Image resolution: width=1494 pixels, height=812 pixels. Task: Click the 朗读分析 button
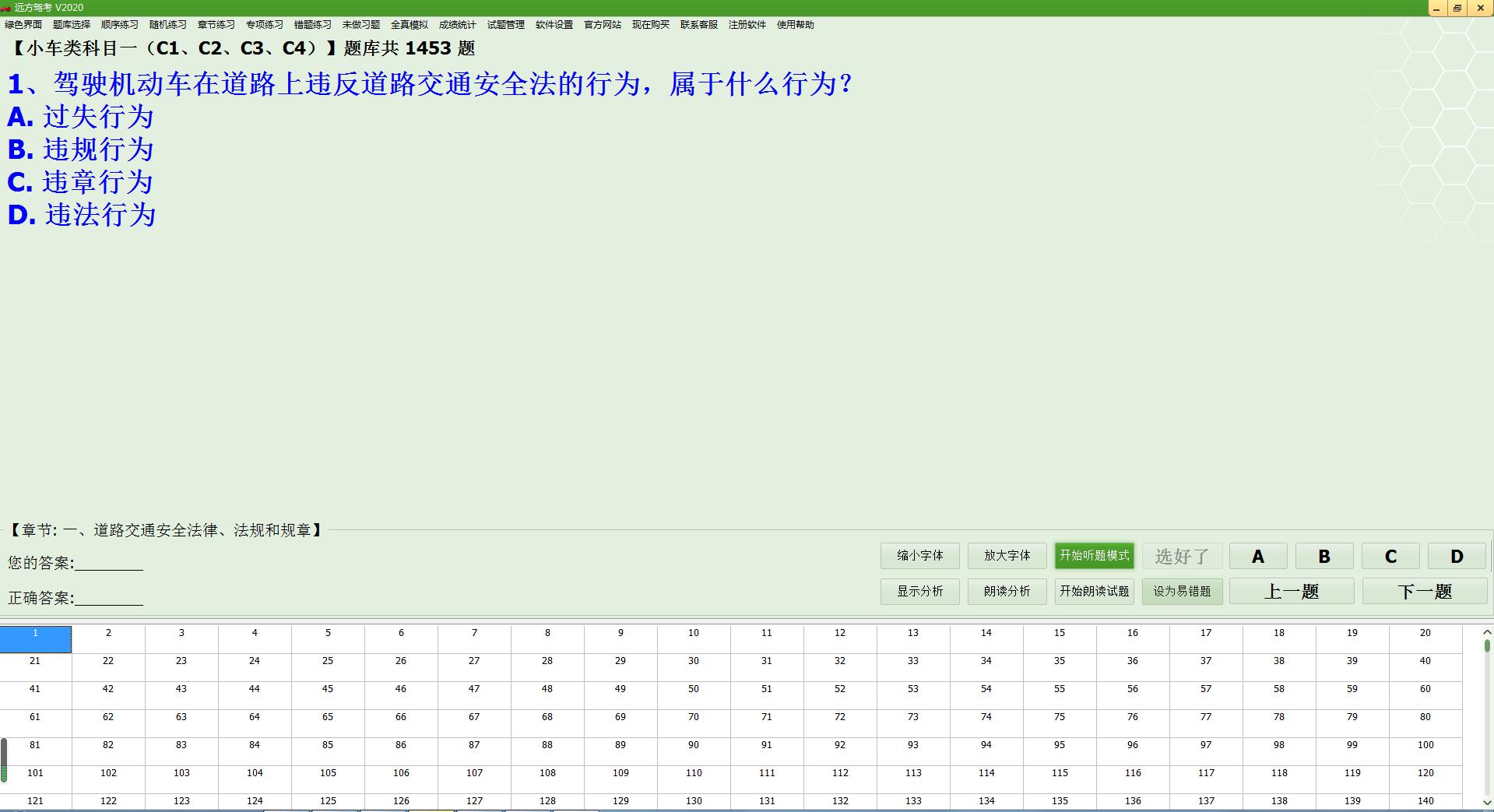click(1007, 592)
